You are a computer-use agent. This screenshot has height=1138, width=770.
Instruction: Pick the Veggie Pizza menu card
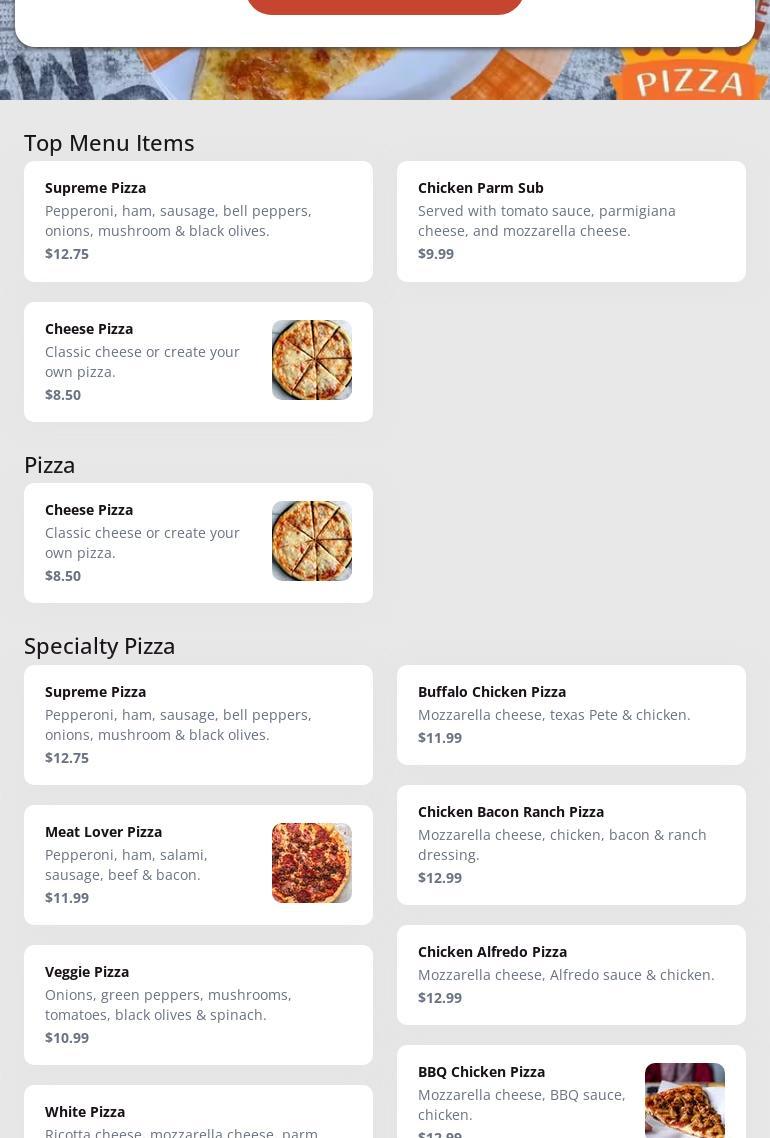(198, 1005)
